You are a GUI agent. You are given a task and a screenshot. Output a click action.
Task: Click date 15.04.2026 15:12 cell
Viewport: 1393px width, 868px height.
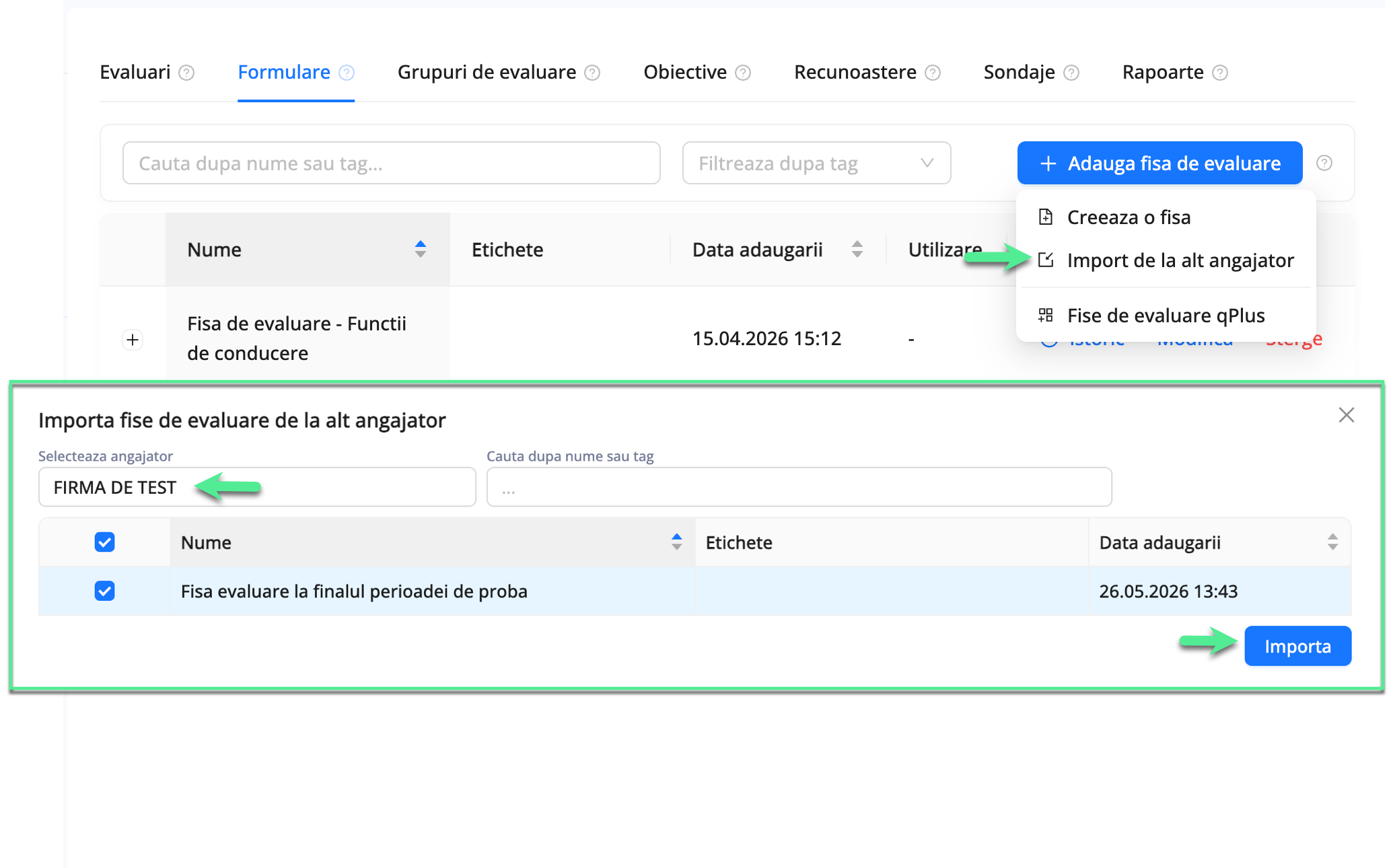766,338
